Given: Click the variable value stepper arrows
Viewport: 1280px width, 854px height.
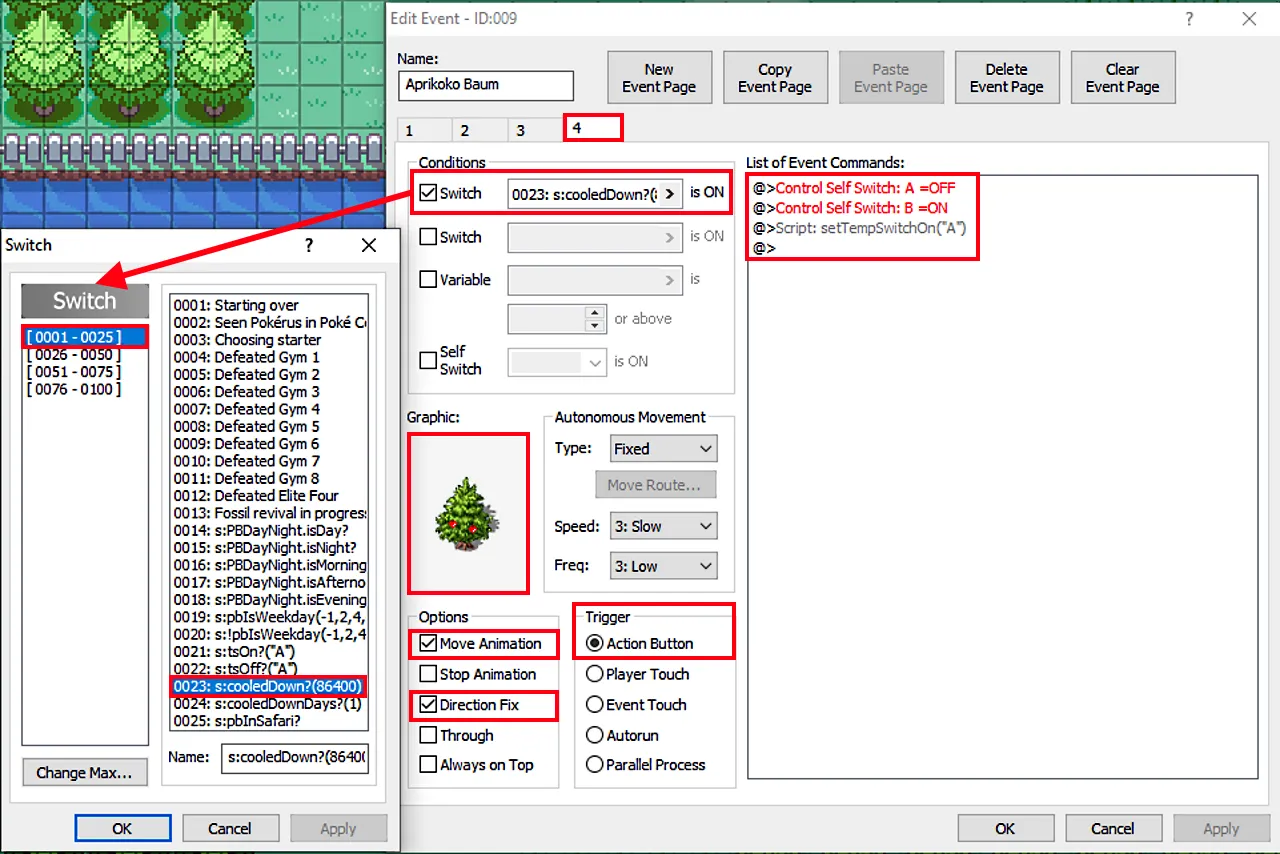Looking at the screenshot, I should [x=595, y=319].
